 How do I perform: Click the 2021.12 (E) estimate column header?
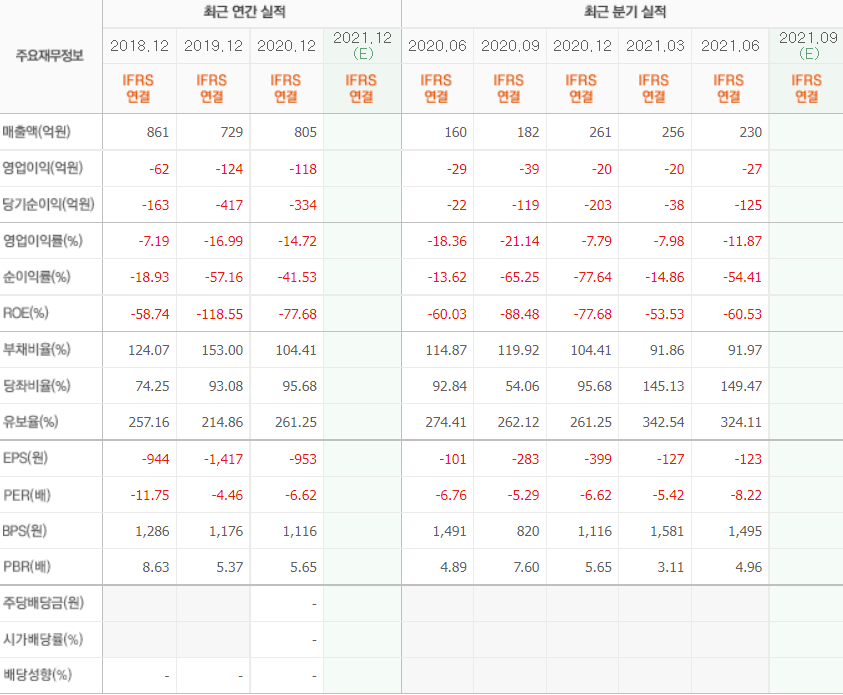[362, 45]
